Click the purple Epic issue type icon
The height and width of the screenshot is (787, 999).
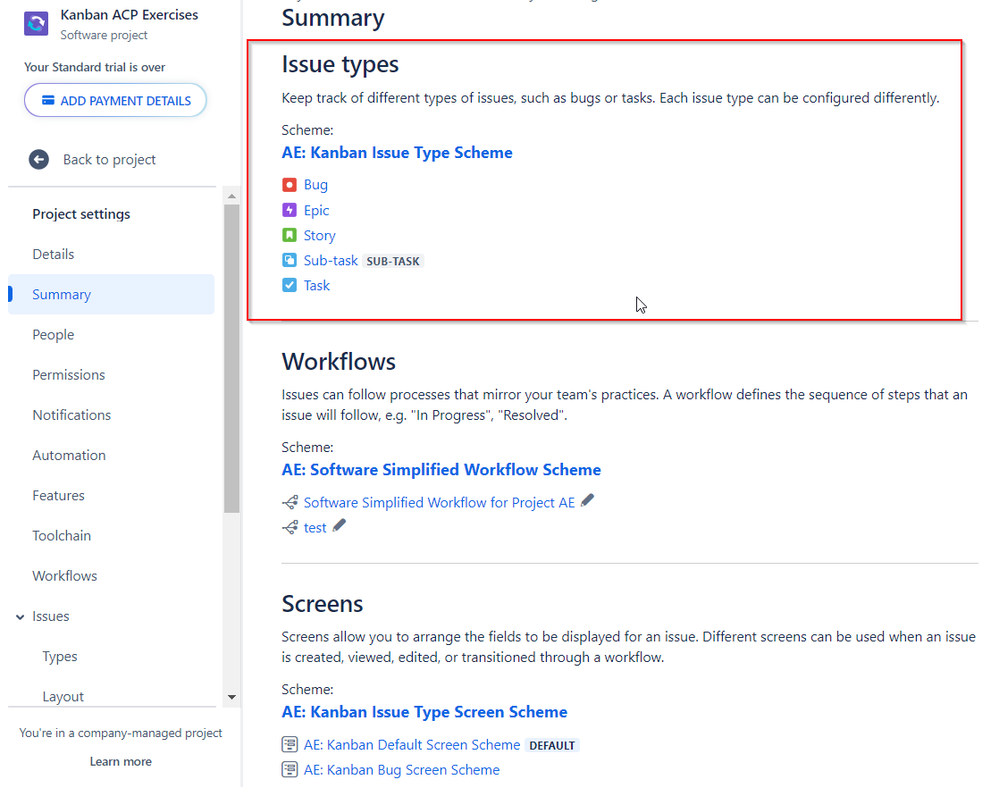pyautogui.click(x=289, y=210)
